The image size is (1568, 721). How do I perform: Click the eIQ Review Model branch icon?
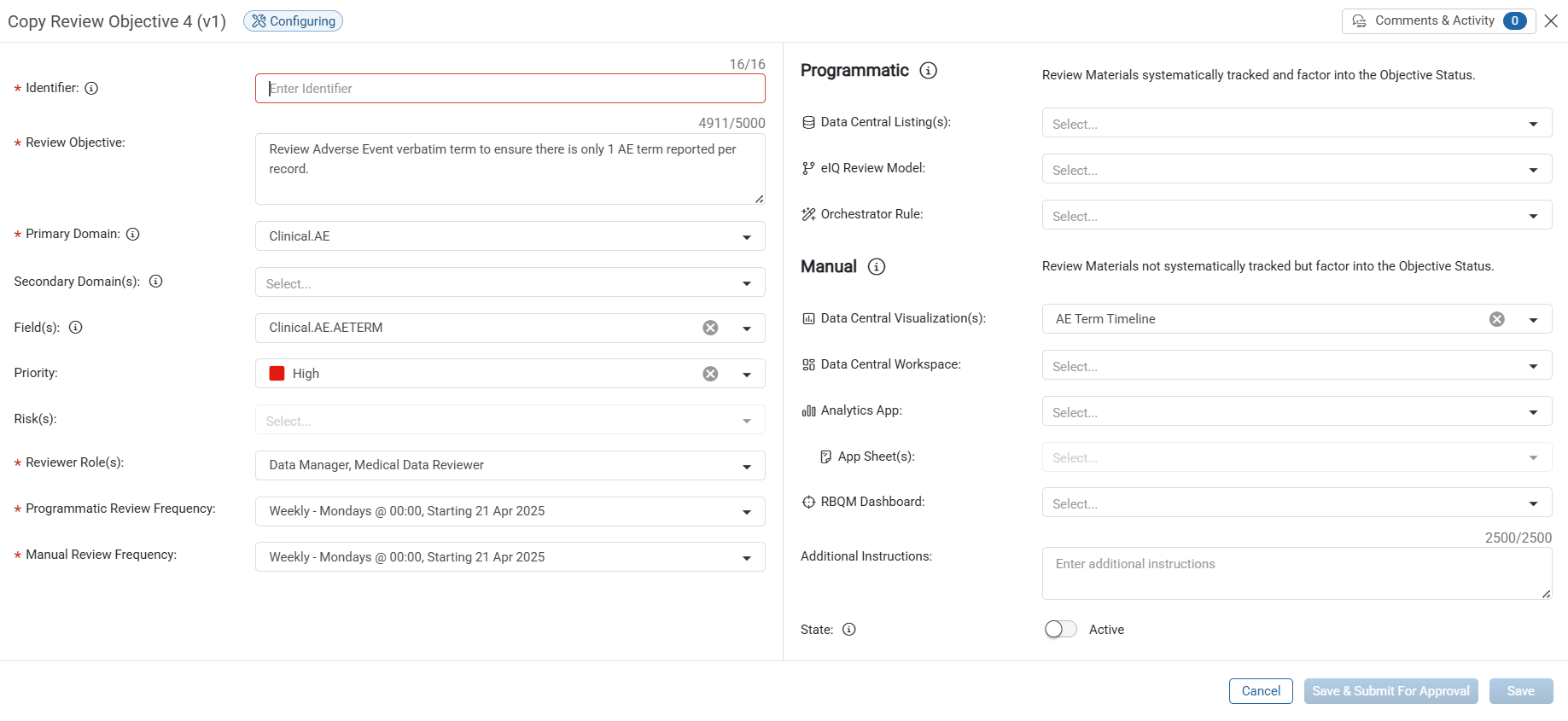[x=808, y=168]
